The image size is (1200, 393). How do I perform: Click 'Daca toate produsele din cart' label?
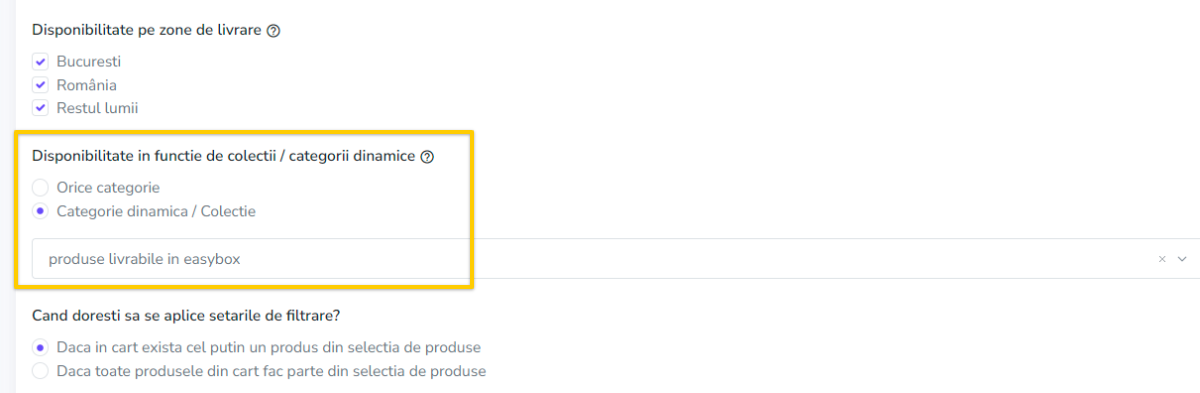(272, 371)
